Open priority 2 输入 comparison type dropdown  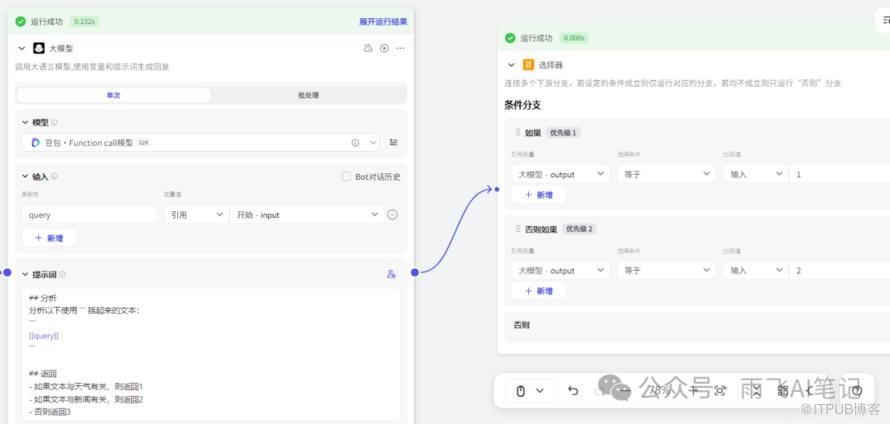pos(756,271)
